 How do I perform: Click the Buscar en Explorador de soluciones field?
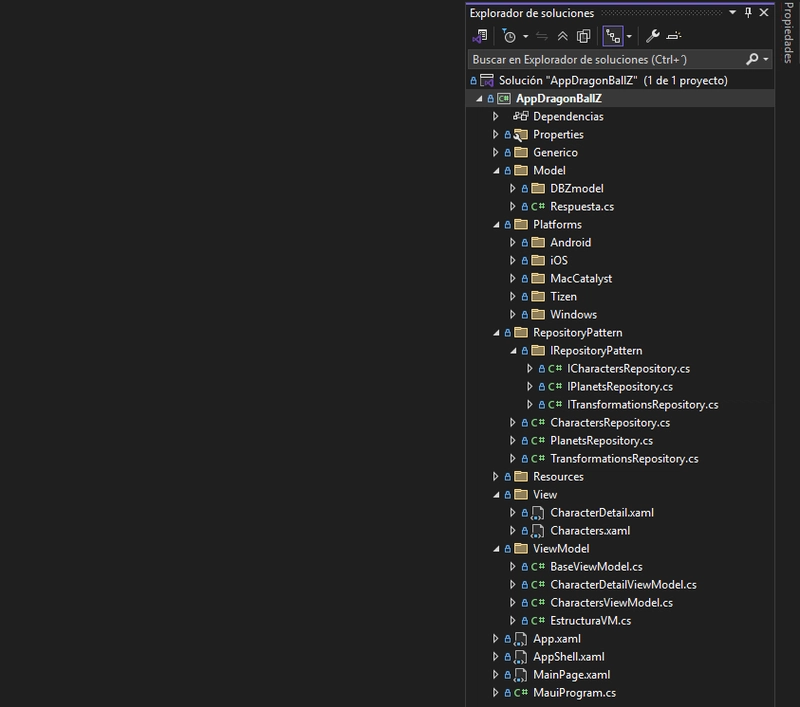coord(606,60)
